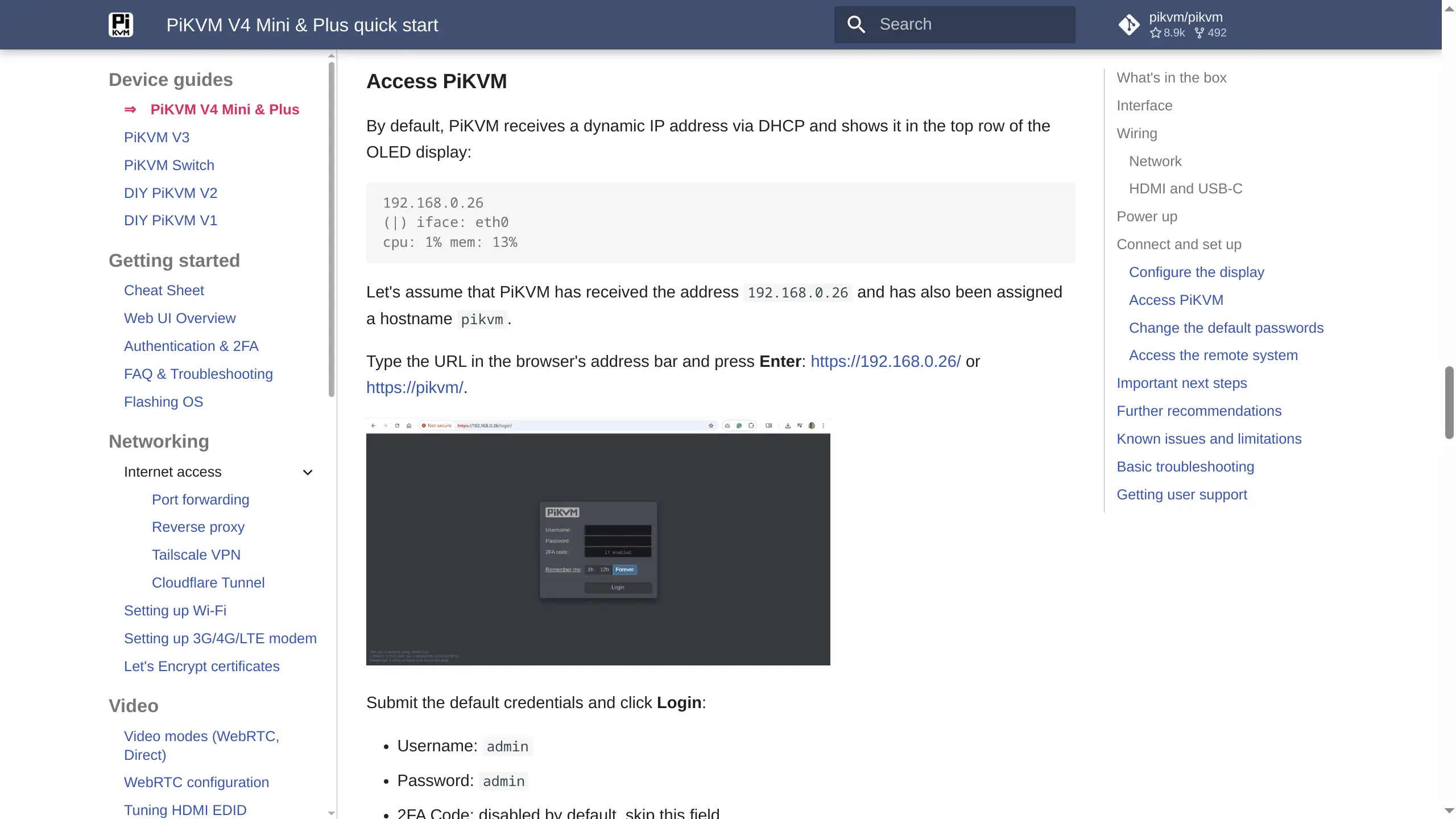
Task: Expand the Internet access chevron
Action: 308,473
